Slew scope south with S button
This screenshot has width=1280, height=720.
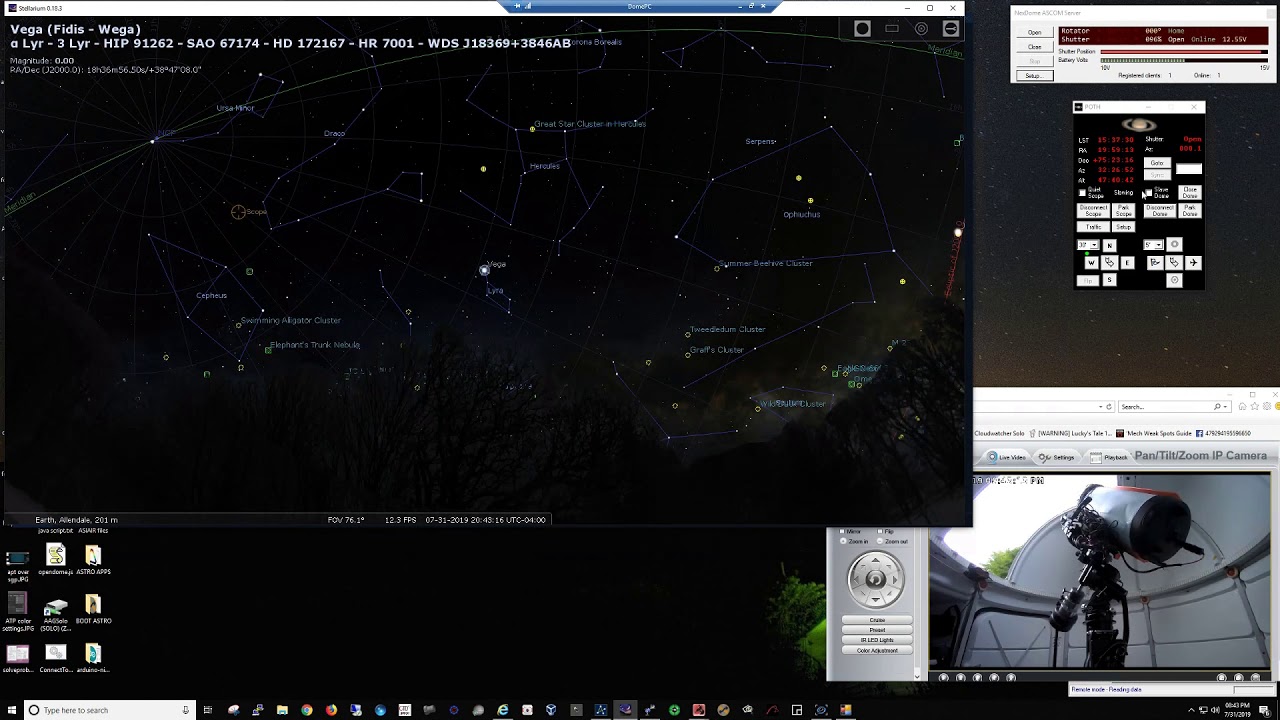tap(1110, 280)
